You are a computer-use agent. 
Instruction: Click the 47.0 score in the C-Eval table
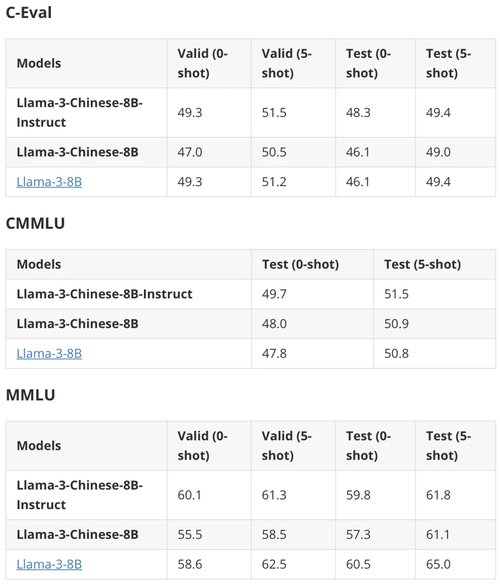[190, 152]
